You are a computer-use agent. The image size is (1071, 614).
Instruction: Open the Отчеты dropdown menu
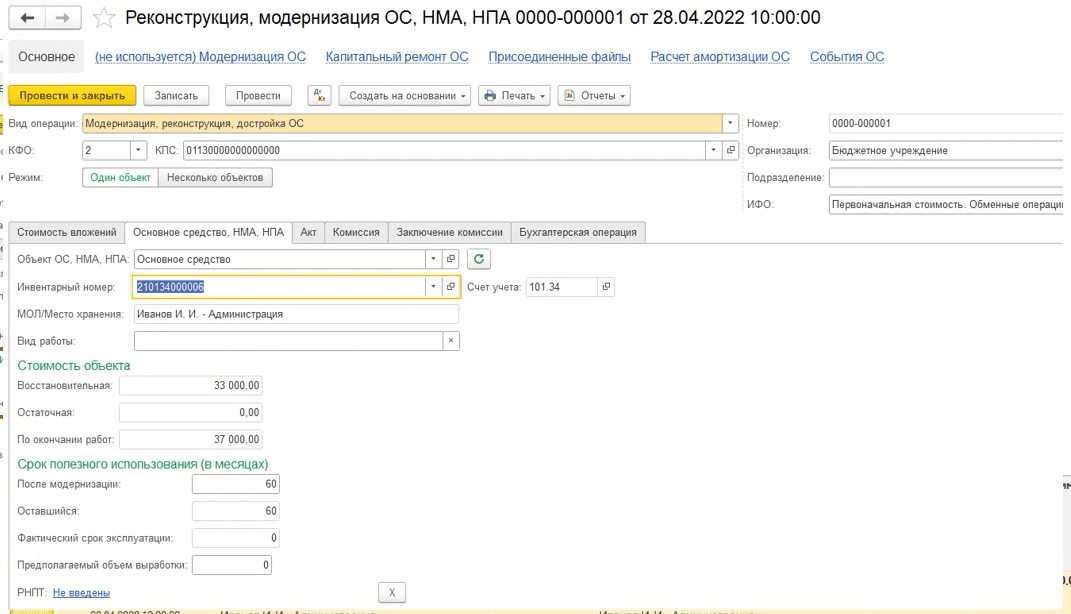pos(594,96)
